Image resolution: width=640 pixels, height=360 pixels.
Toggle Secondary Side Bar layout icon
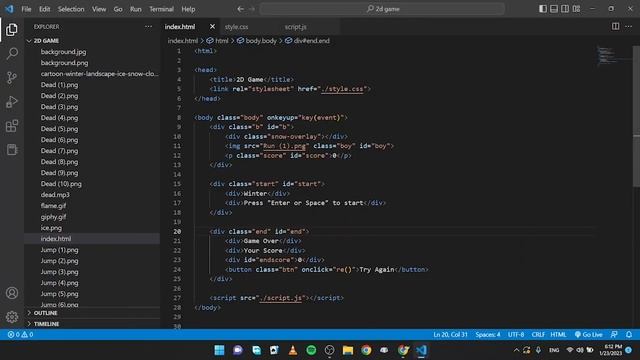565,9
